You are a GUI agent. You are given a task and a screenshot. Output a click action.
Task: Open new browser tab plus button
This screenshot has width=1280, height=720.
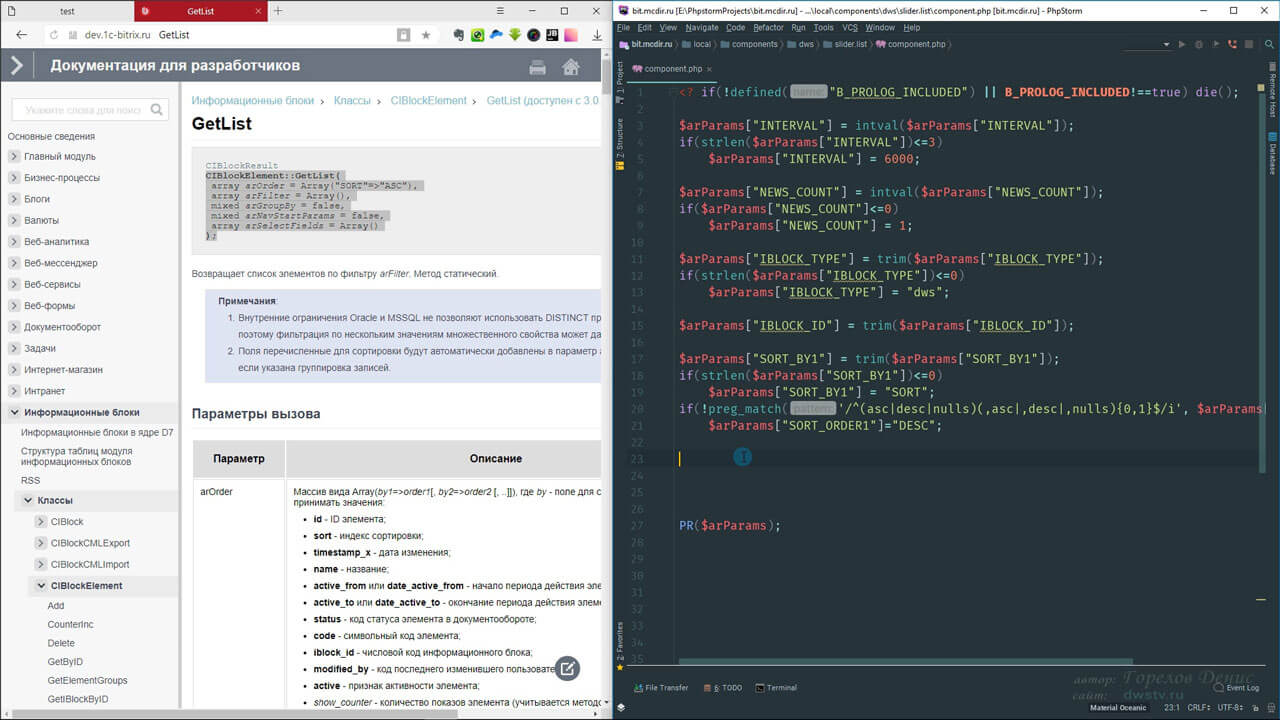click(278, 11)
